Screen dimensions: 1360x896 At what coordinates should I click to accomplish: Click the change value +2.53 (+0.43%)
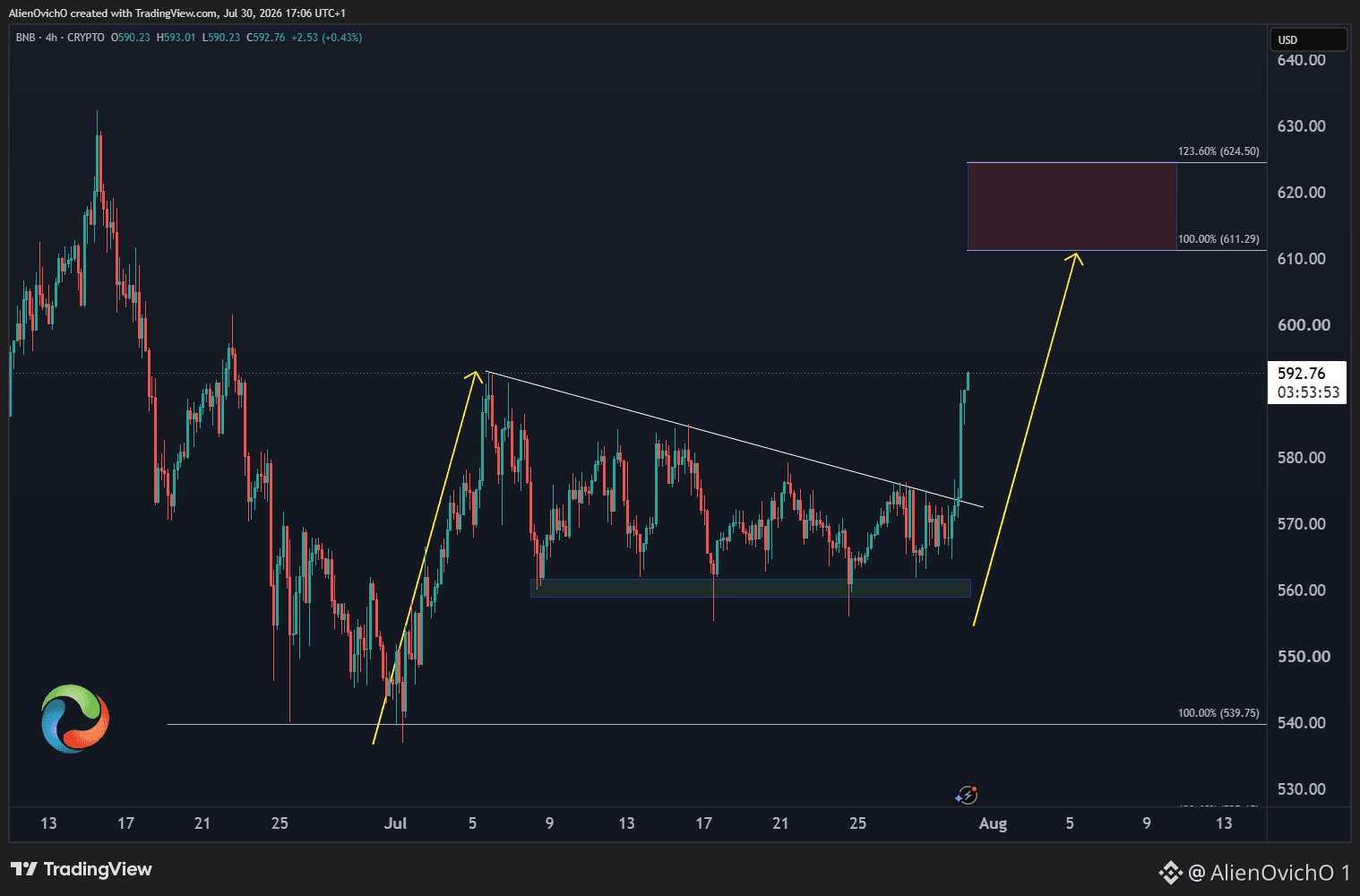tap(327, 38)
